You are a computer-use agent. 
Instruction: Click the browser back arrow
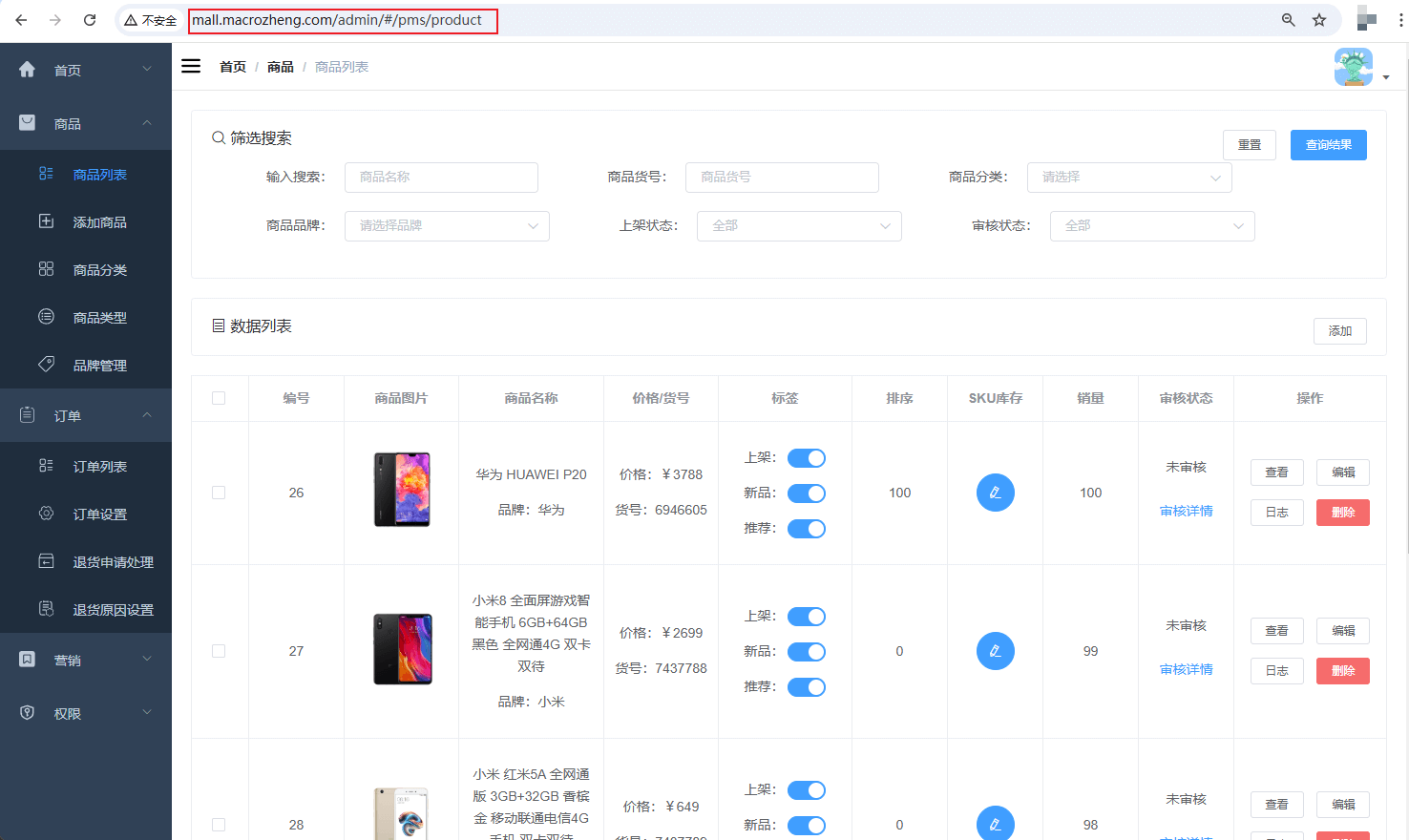pos(21,20)
